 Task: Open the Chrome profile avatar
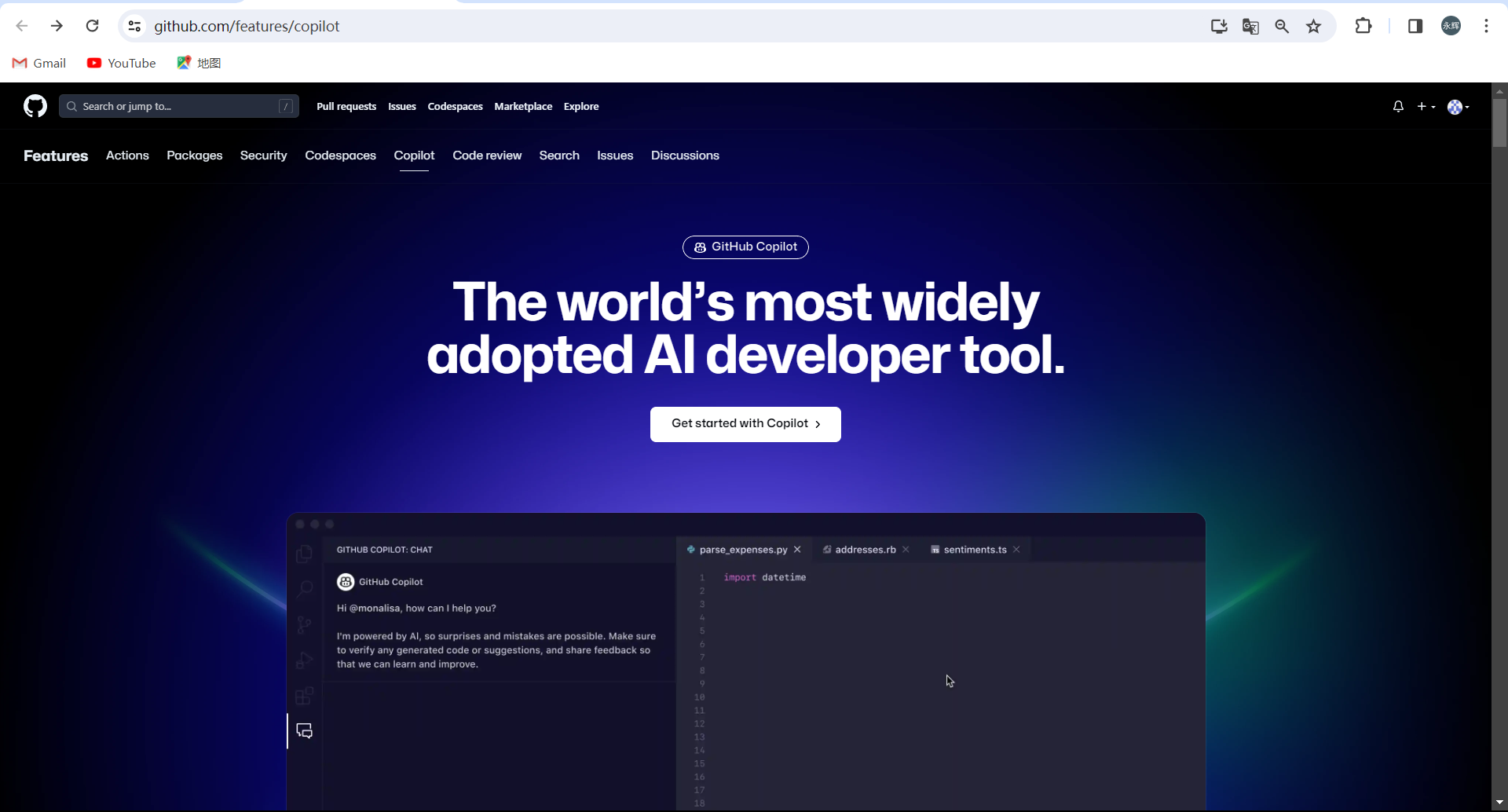[1451, 26]
